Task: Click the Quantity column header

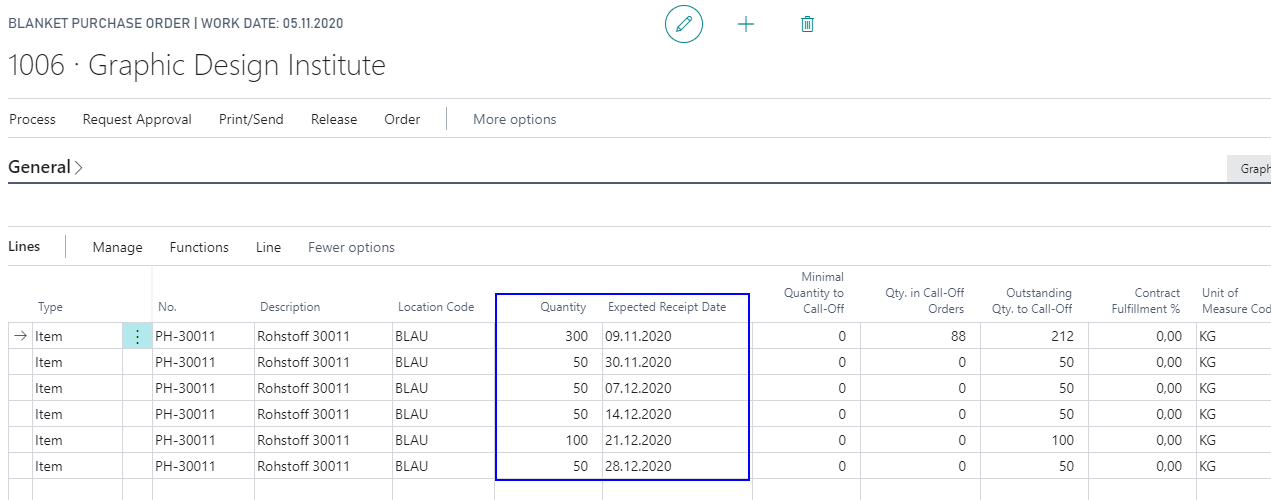Action: 563,307
